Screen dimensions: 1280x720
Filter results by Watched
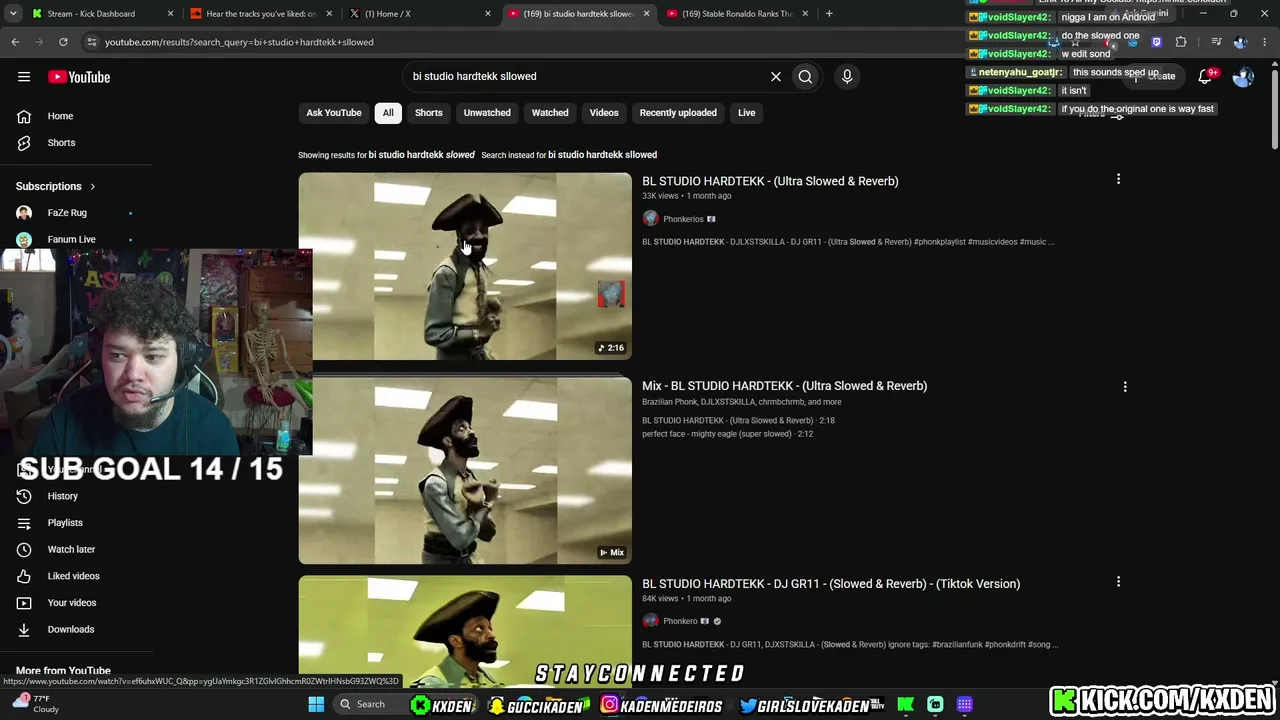click(550, 113)
